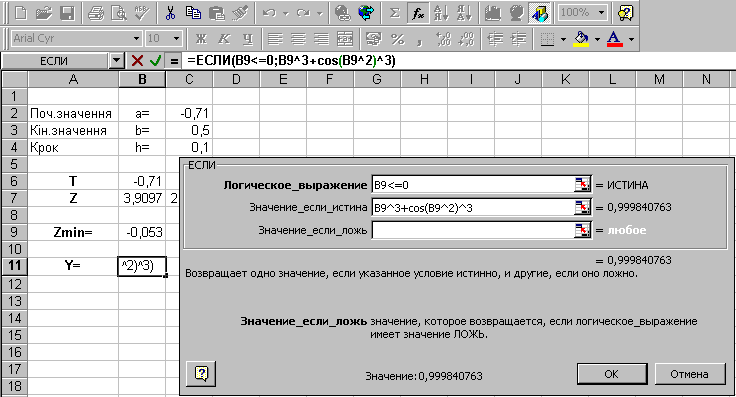This screenshot has width=736, height=397.
Task: Collapse dialog via Логическое_выражение range button
Action: 583,185
